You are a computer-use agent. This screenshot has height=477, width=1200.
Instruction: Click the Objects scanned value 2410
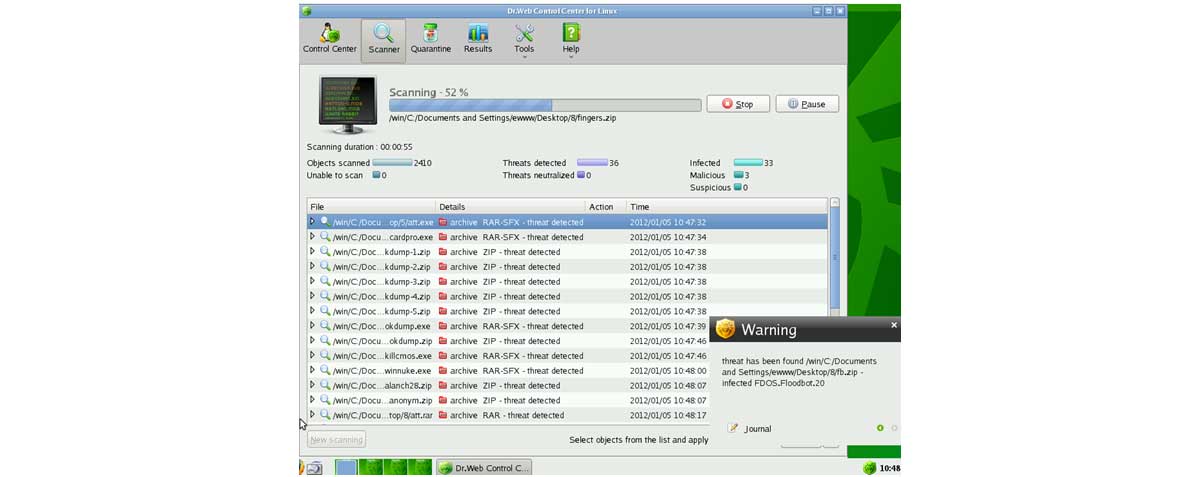(x=422, y=163)
